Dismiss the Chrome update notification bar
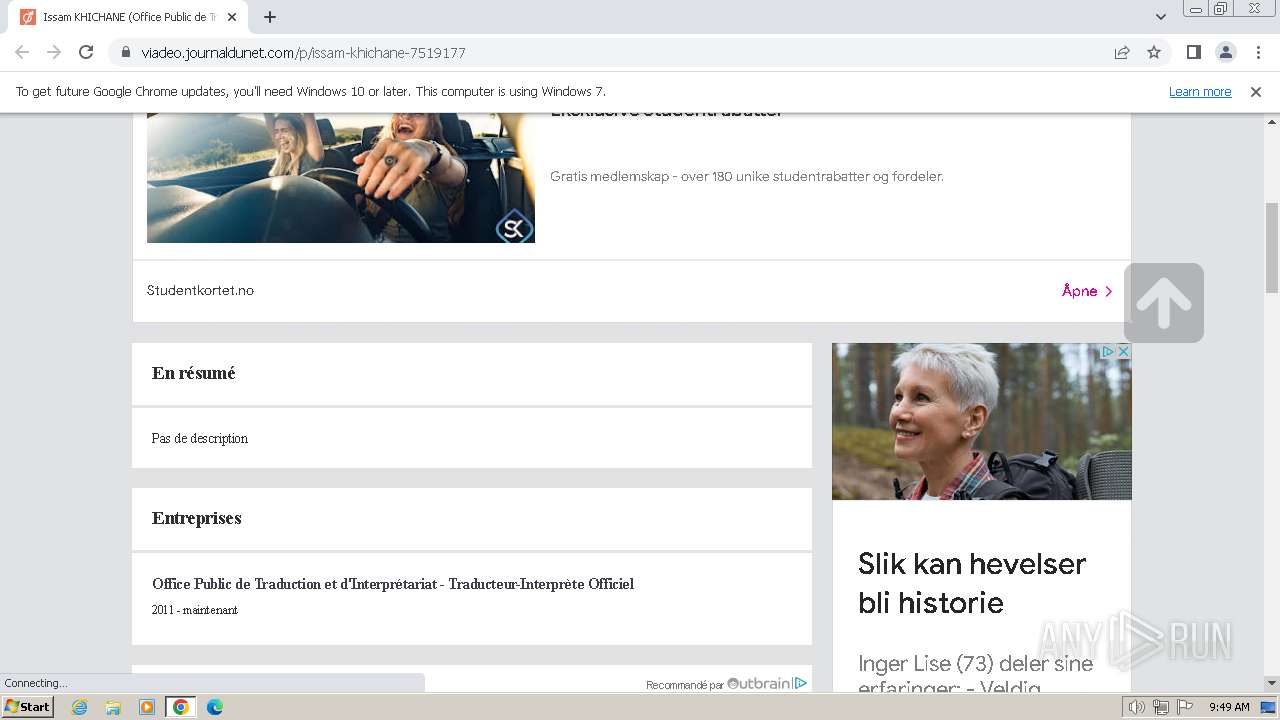 [x=1256, y=91]
